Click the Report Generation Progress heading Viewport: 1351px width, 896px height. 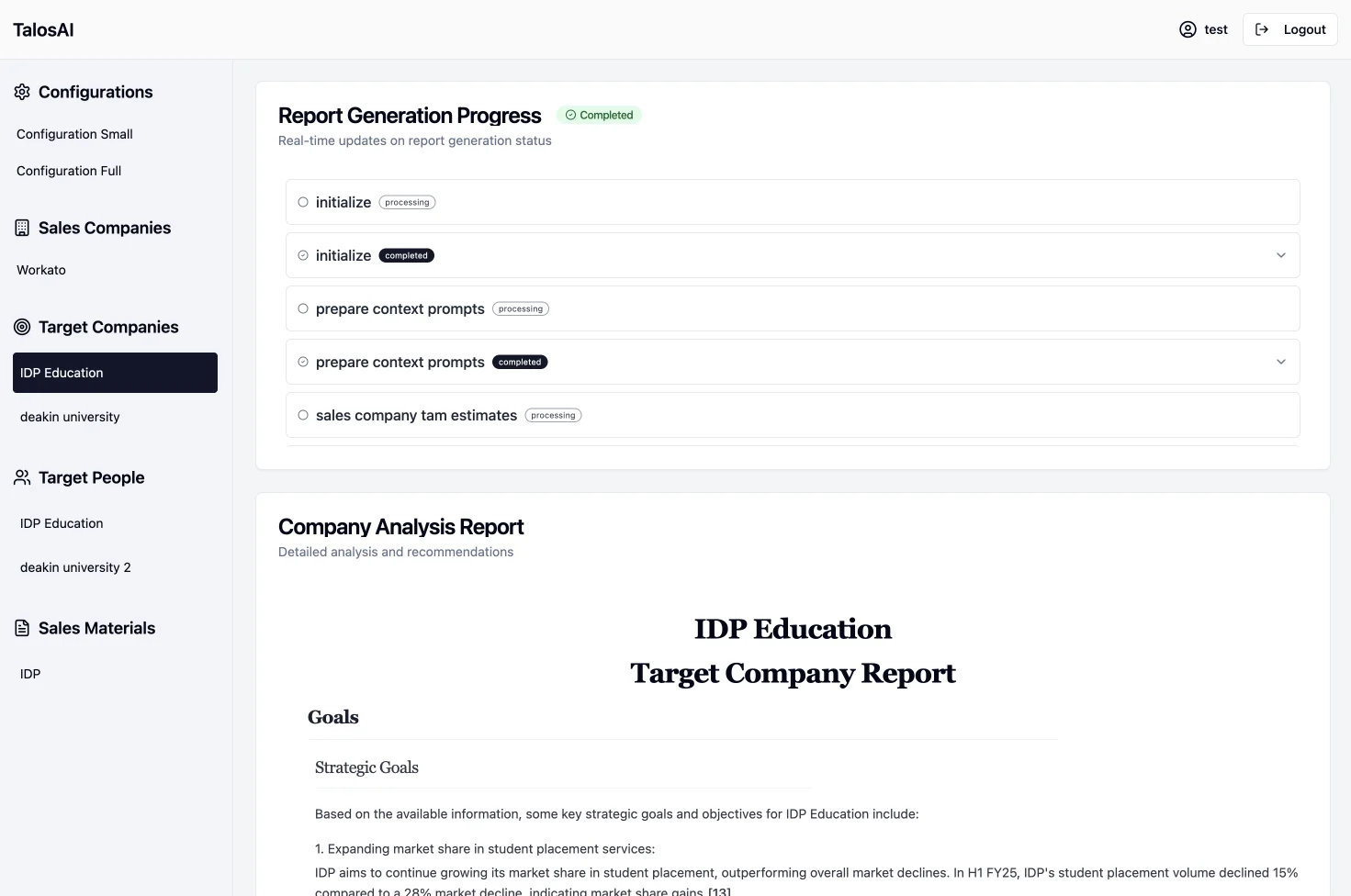coord(410,116)
